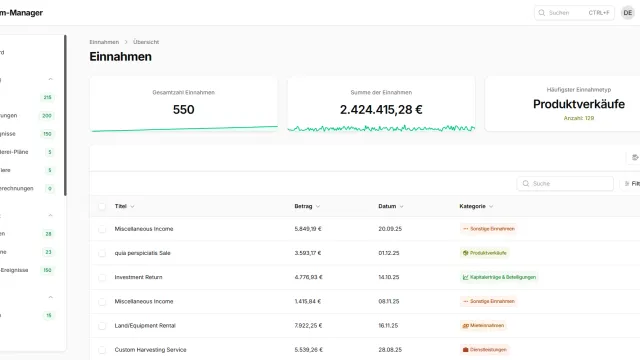
Task: Click the amount 7.922,25 €
Action: coord(308,326)
